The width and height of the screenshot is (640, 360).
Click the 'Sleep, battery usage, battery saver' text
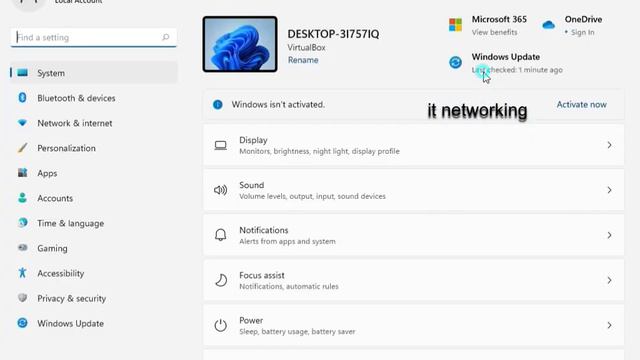(297, 331)
